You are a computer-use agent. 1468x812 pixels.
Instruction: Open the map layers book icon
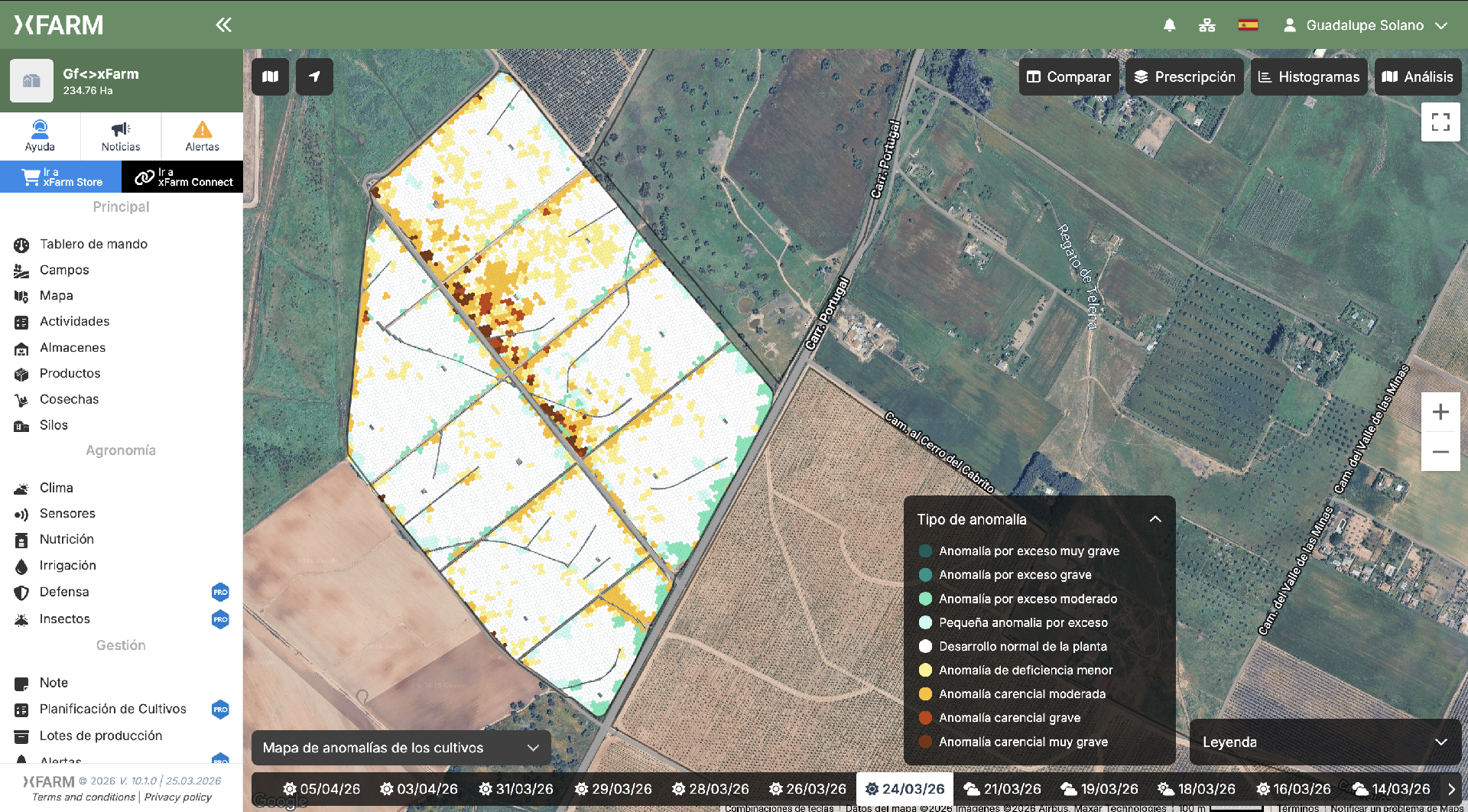(x=270, y=76)
